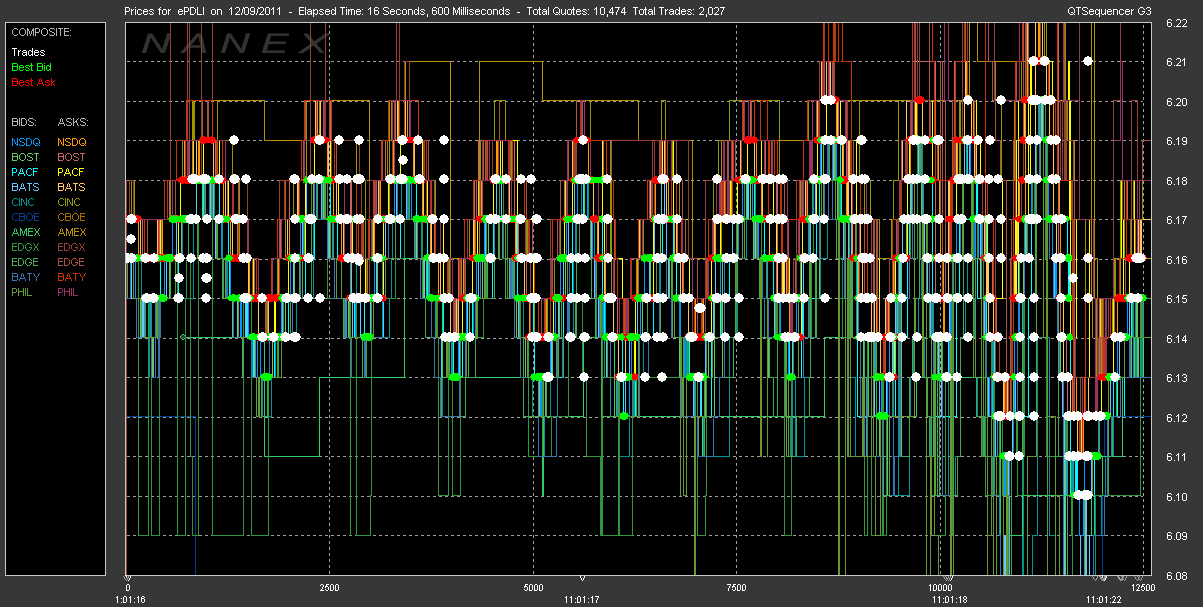This screenshot has height=607, width=1203.
Task: Select AMEX under the BIDS column
Action: pyautogui.click(x=26, y=232)
